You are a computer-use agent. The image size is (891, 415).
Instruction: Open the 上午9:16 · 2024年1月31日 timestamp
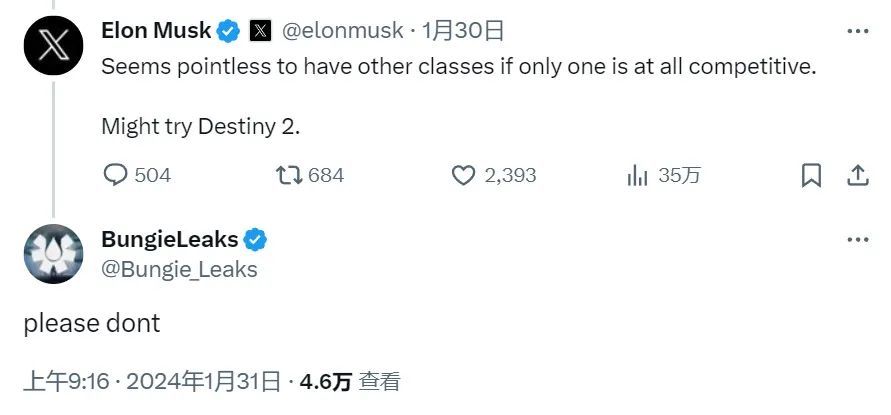(151, 381)
